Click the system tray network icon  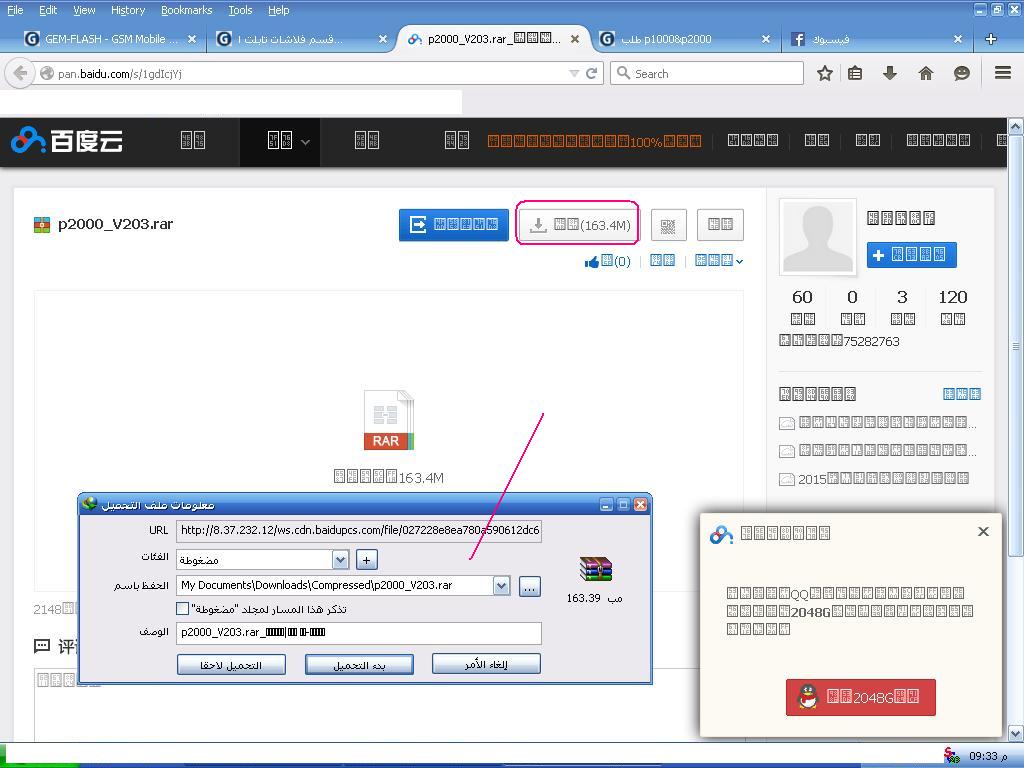952,756
